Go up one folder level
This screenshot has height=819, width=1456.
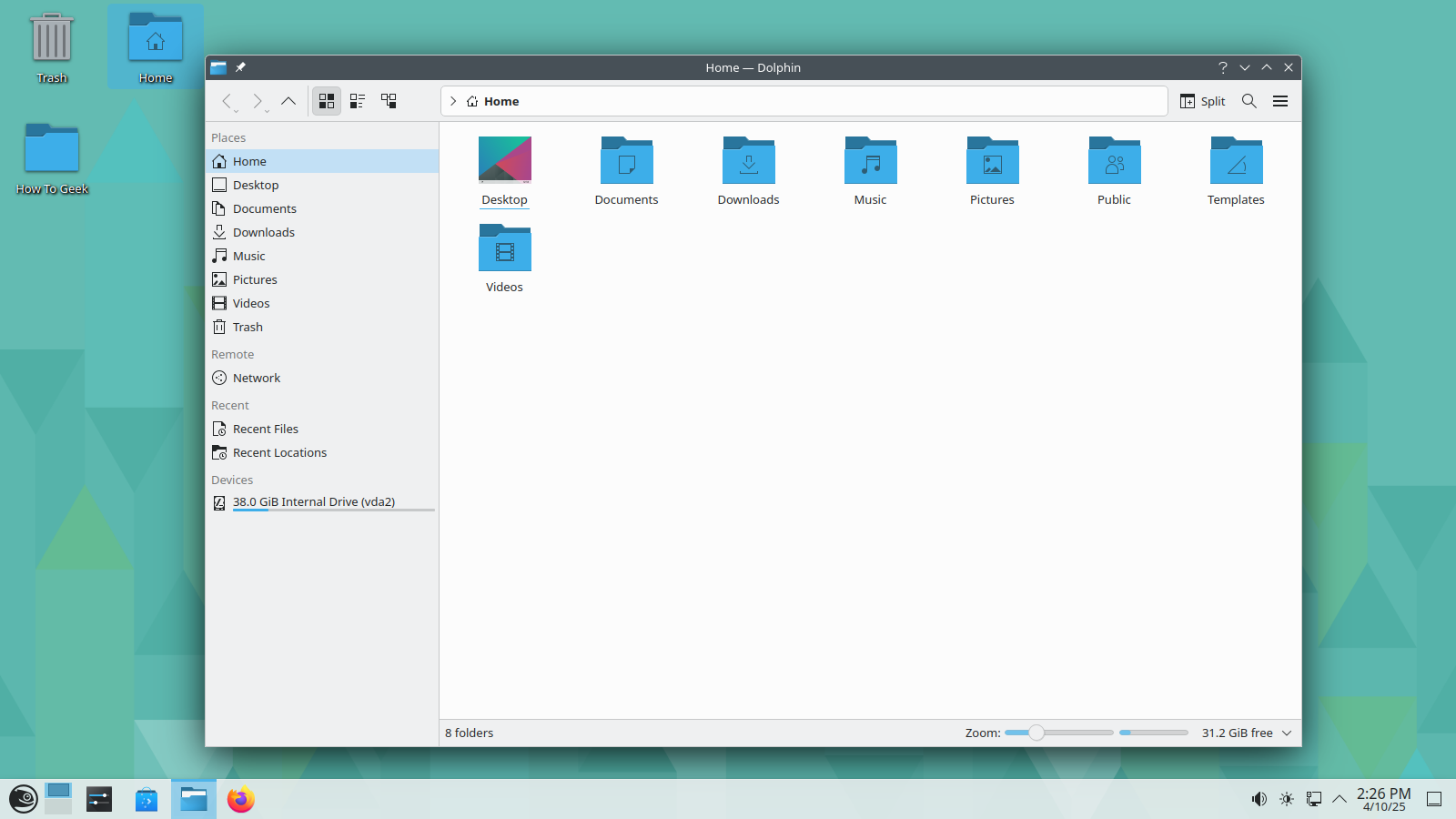(288, 101)
